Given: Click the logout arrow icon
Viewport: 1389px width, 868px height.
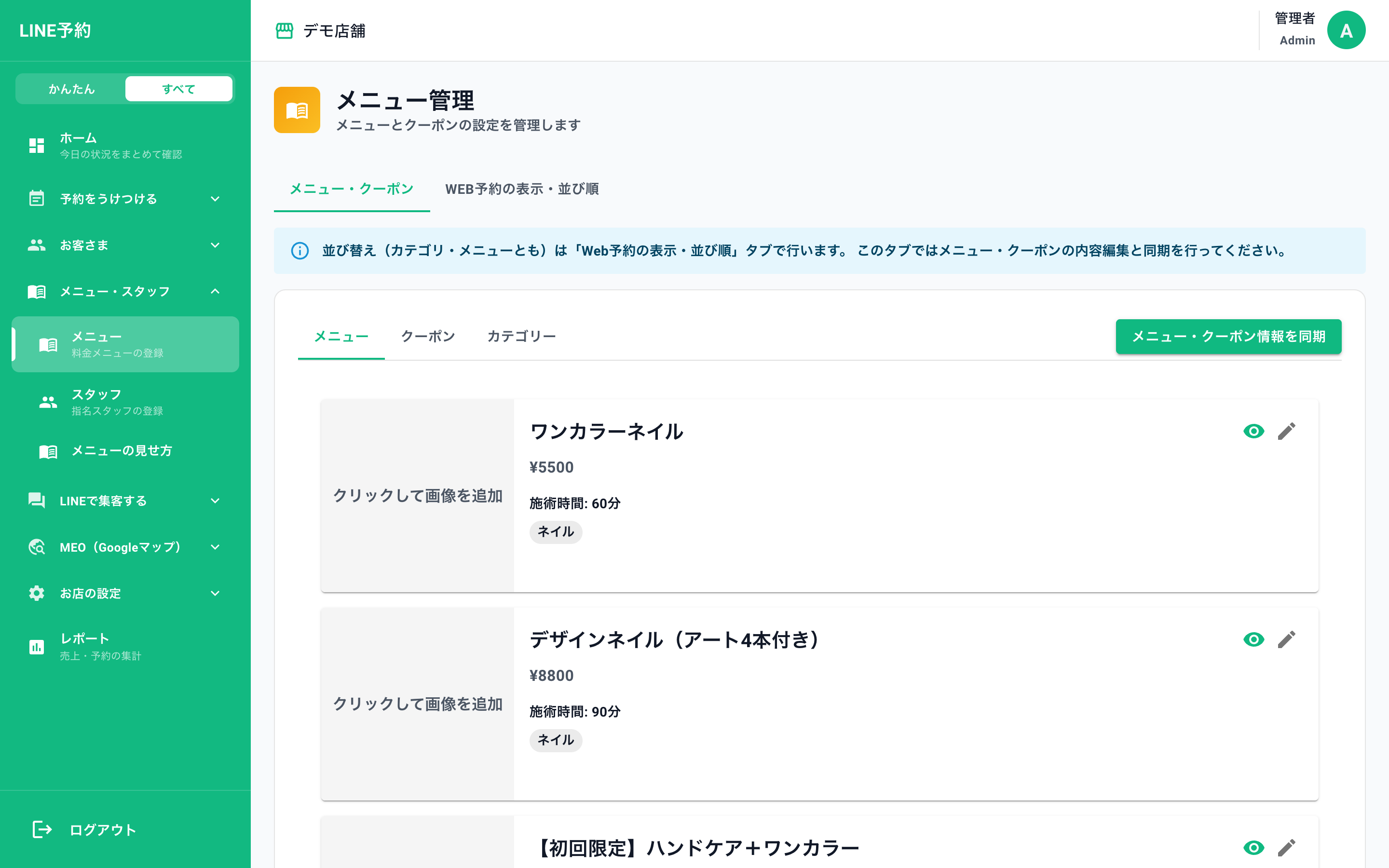Looking at the screenshot, I should click(x=42, y=829).
